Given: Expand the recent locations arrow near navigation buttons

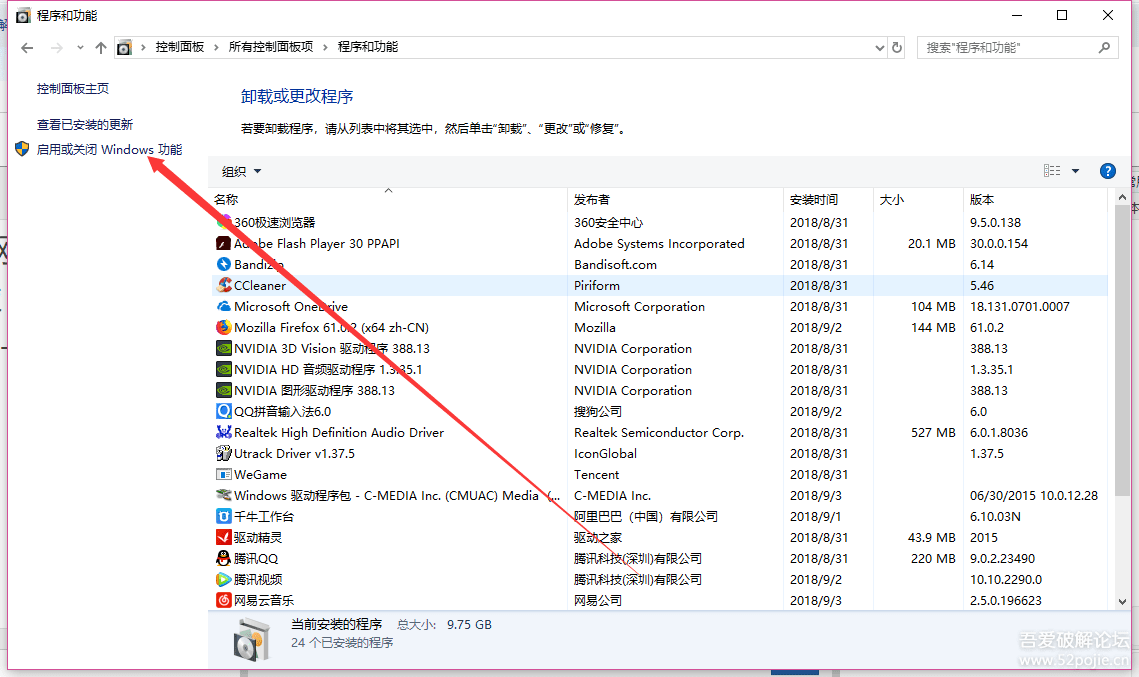Looking at the screenshot, I should 79,47.
